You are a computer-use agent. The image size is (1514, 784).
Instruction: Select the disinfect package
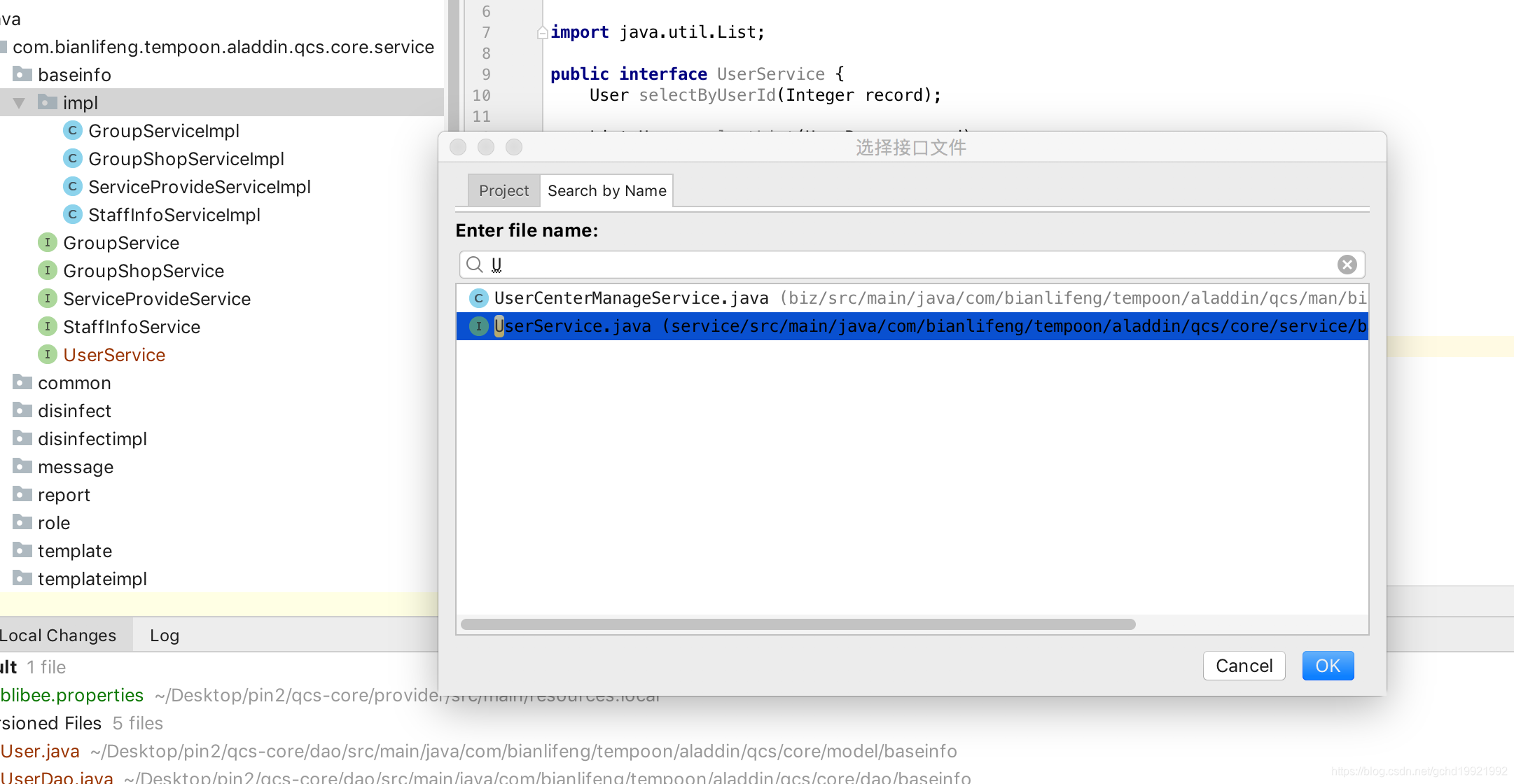click(74, 411)
